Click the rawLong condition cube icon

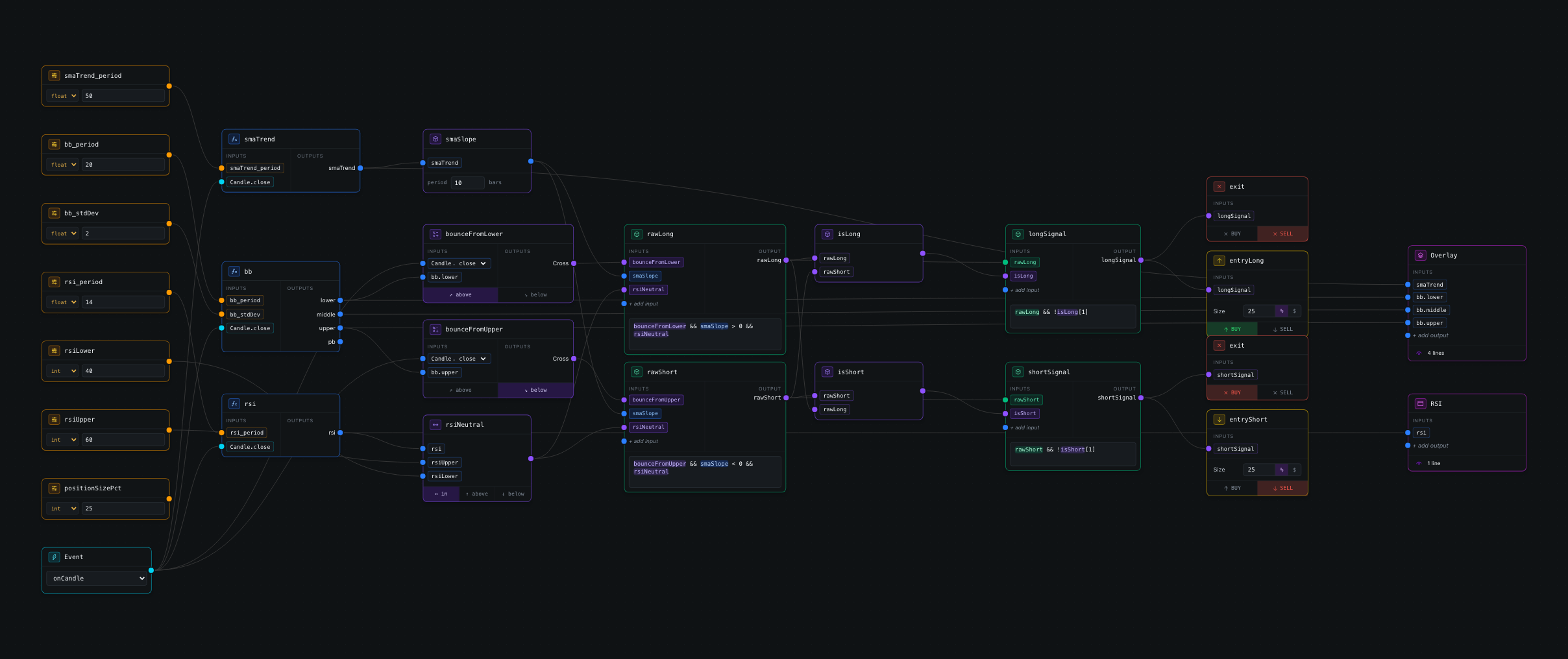click(x=637, y=234)
